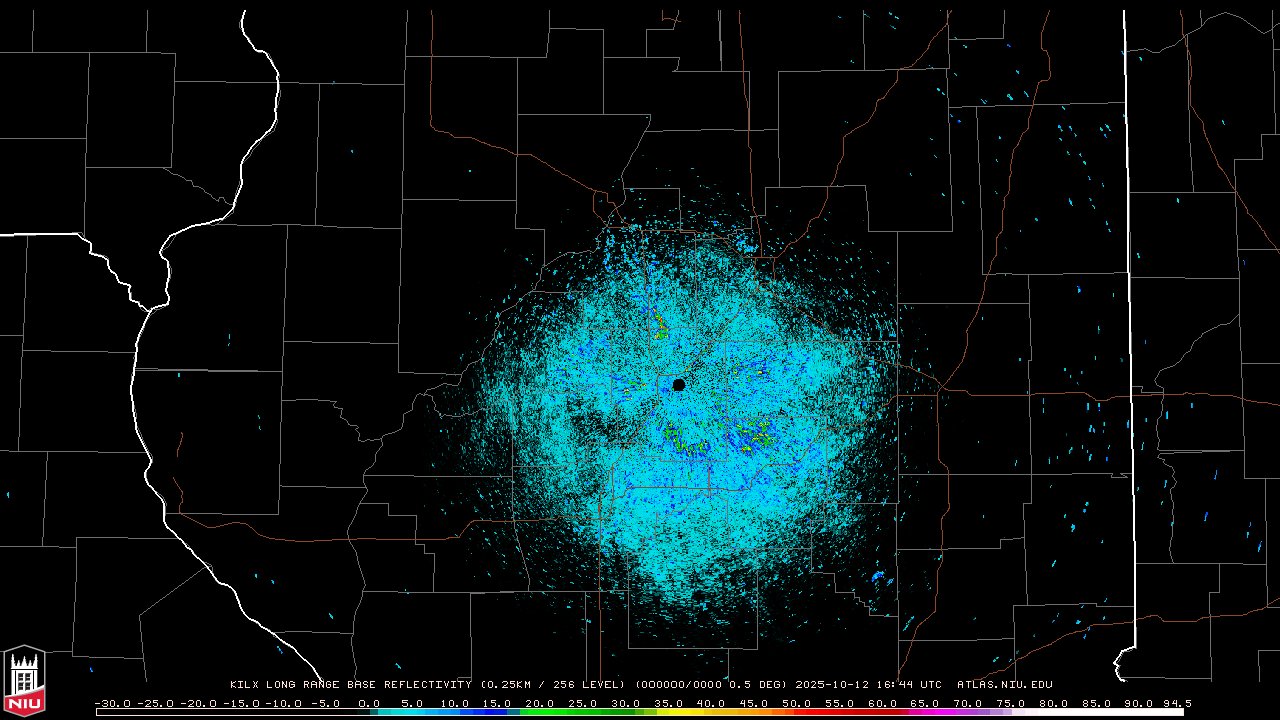This screenshot has width=1280, height=720.
Task: Click the 5.0 dBZ cyan color on scale
Action: [412, 712]
